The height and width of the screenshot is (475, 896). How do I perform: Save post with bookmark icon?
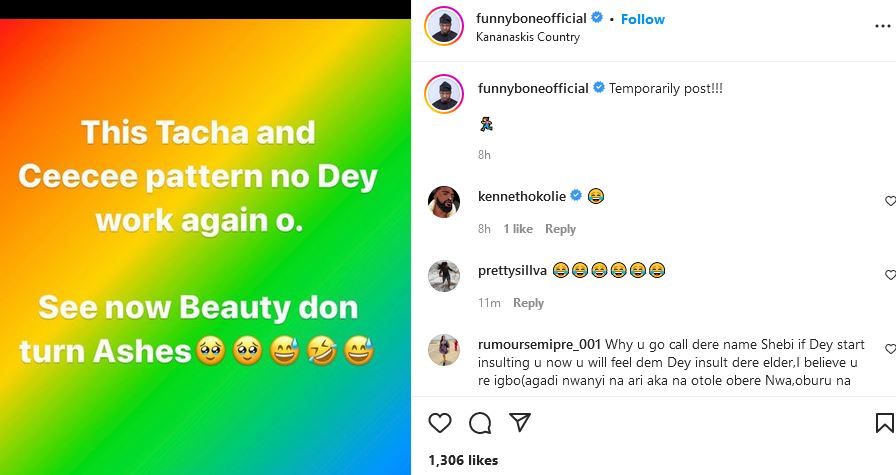(x=885, y=423)
